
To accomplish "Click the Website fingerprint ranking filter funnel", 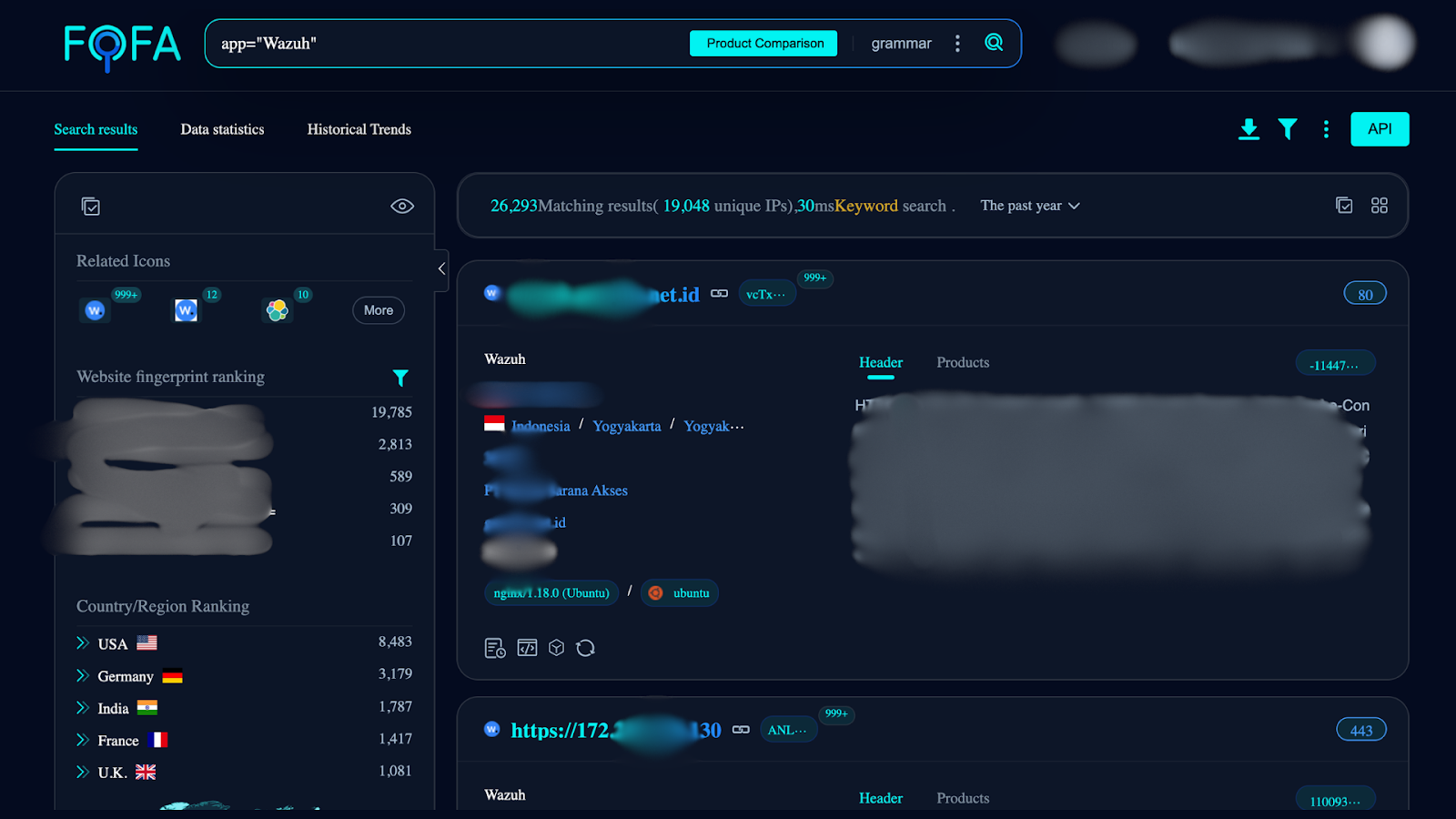I will tap(400, 378).
